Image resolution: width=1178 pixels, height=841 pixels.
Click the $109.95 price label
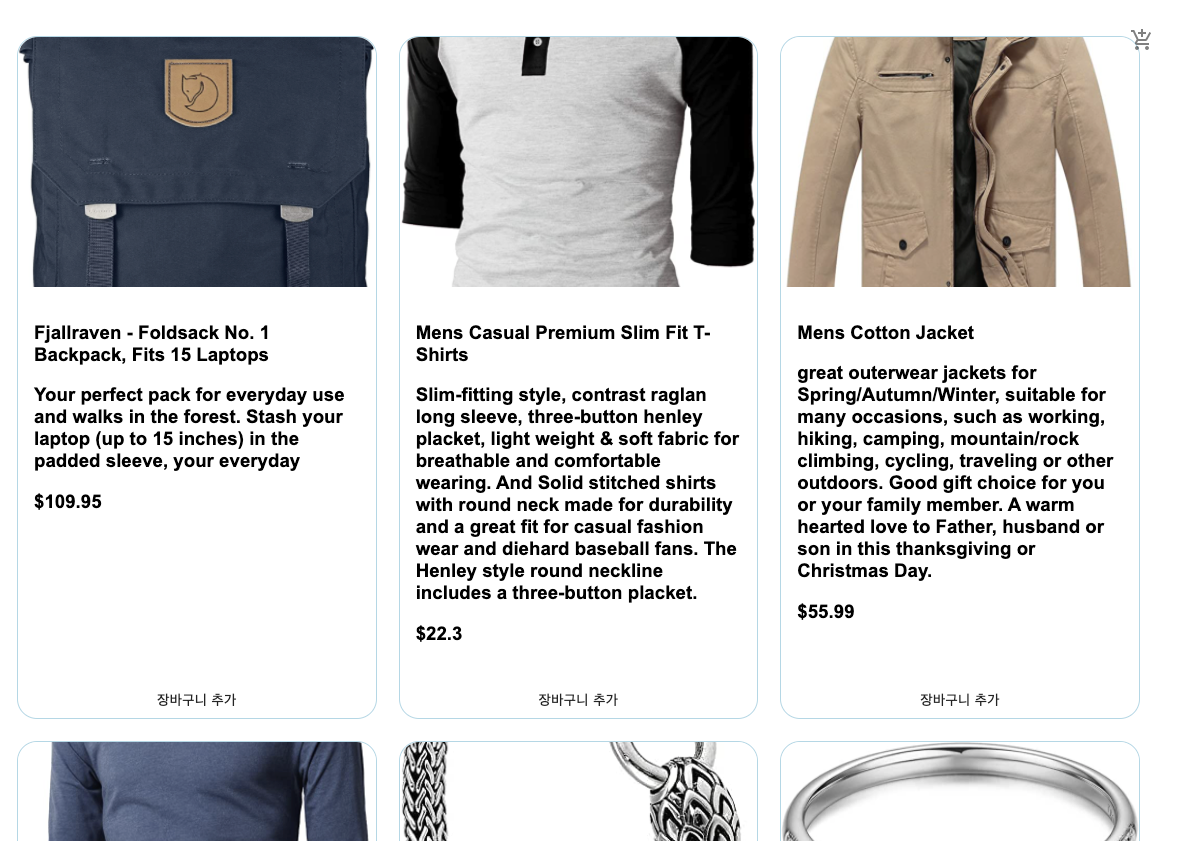click(x=68, y=502)
